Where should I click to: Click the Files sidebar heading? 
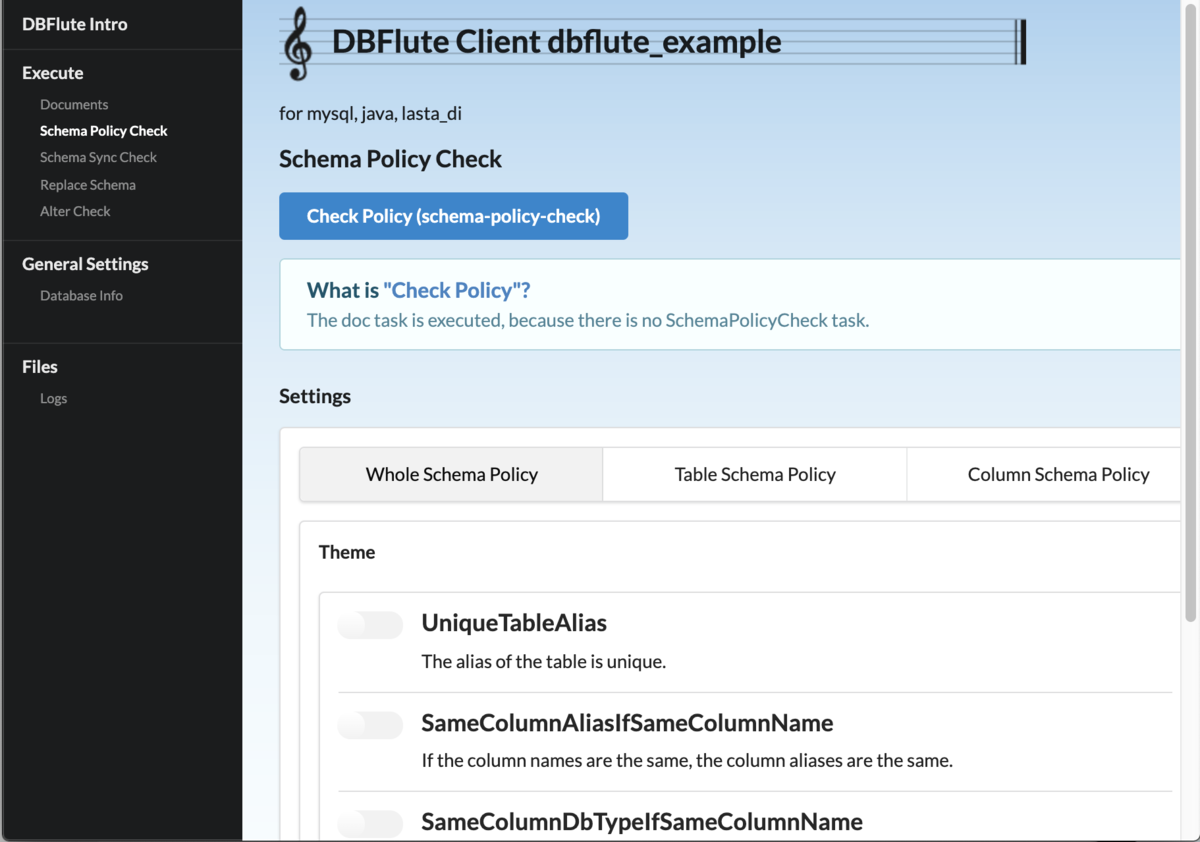40,367
